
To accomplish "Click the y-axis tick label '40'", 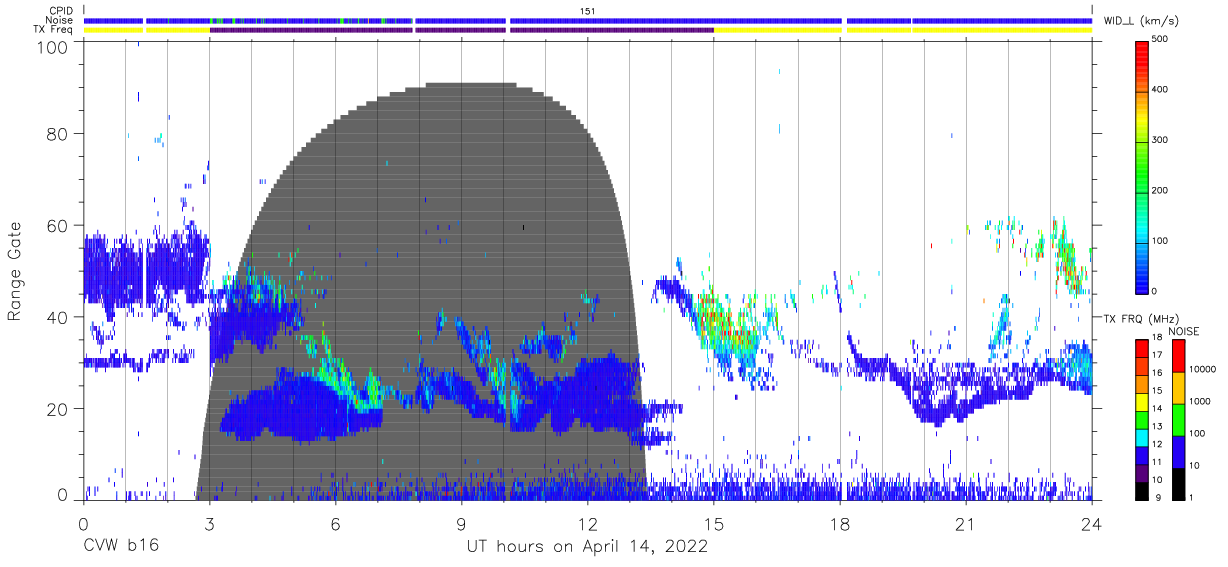I will point(58,317).
